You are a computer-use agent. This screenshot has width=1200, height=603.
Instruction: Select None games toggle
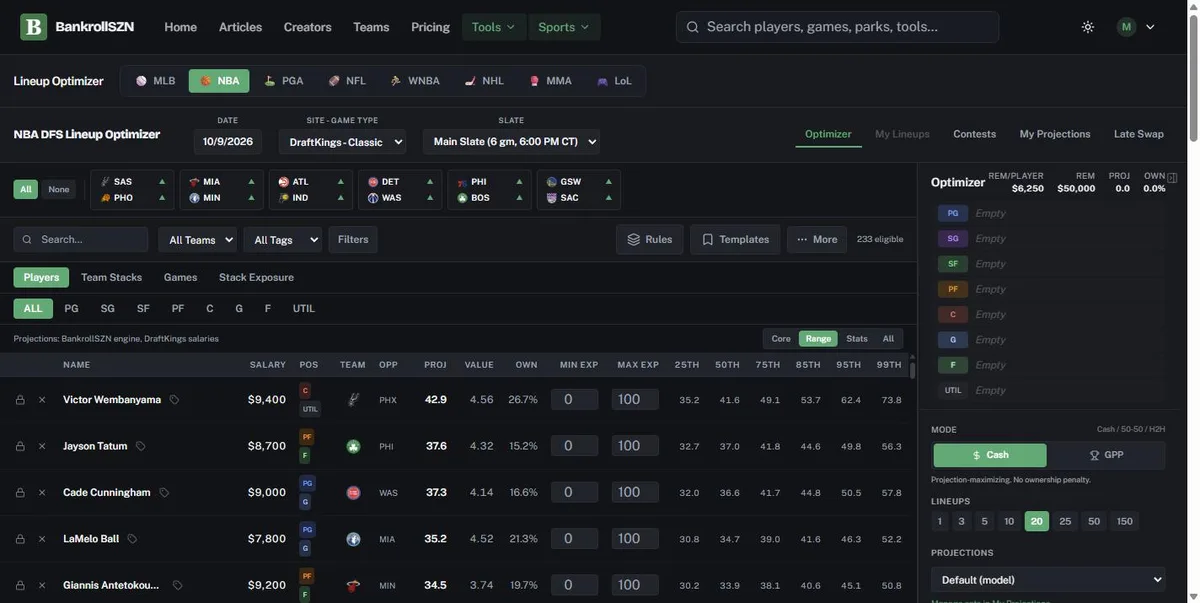pyautogui.click(x=59, y=189)
